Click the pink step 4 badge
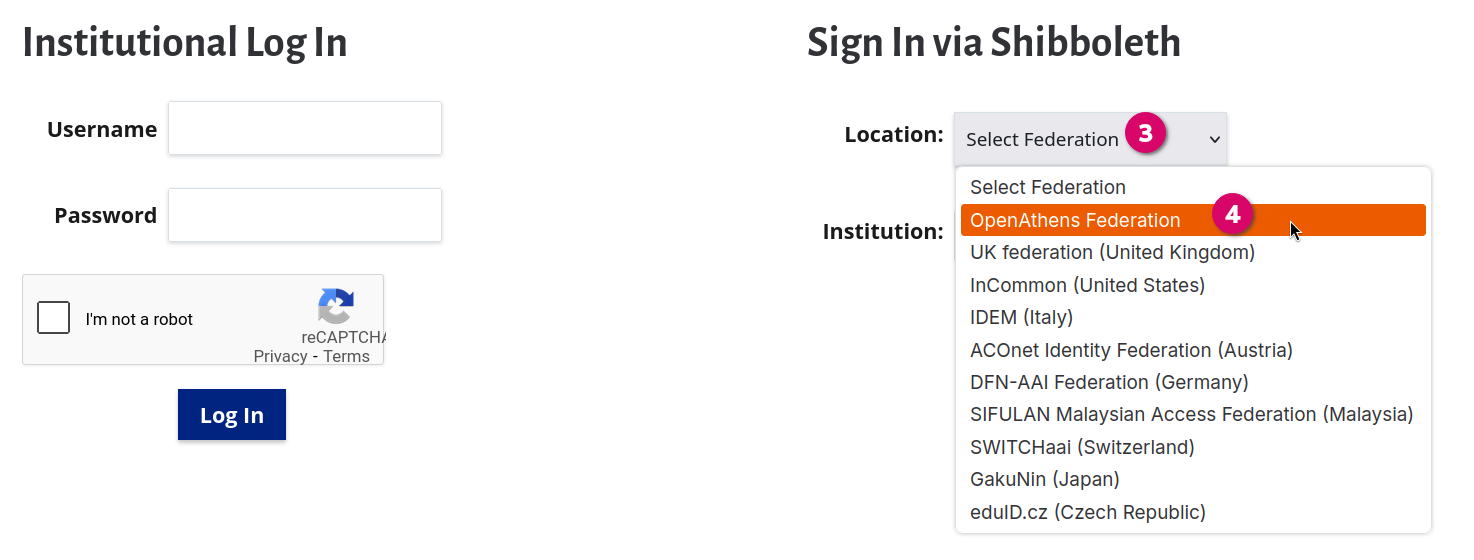 (x=1233, y=215)
